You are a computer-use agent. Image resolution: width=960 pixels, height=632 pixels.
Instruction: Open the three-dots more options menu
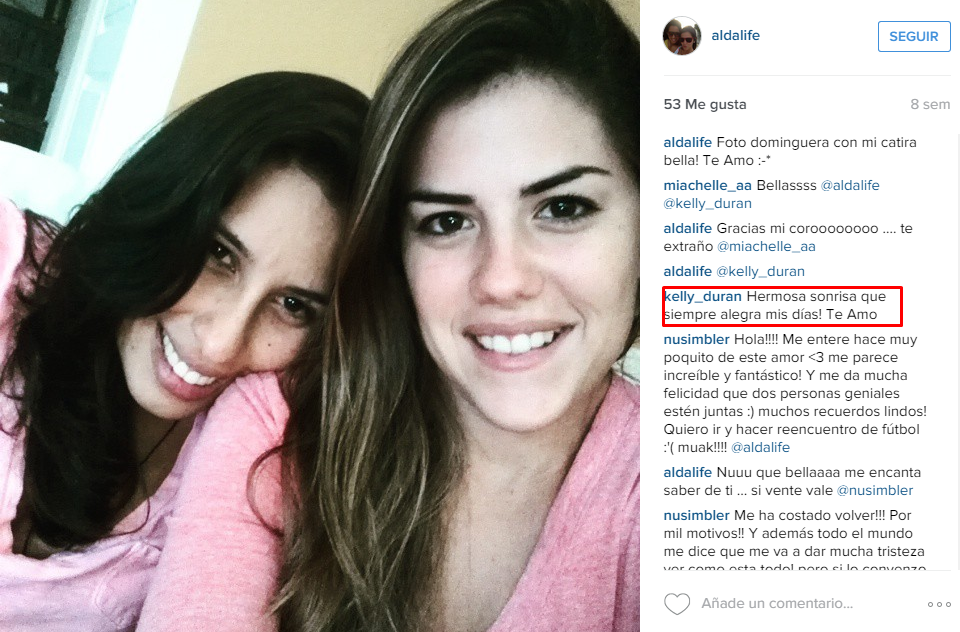coord(939,604)
